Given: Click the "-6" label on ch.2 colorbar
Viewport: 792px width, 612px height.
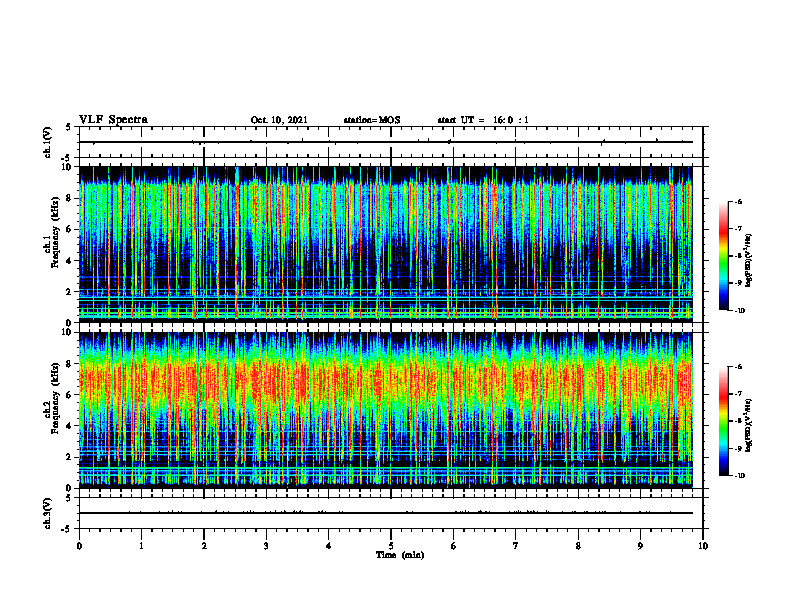Looking at the screenshot, I should click(739, 367).
